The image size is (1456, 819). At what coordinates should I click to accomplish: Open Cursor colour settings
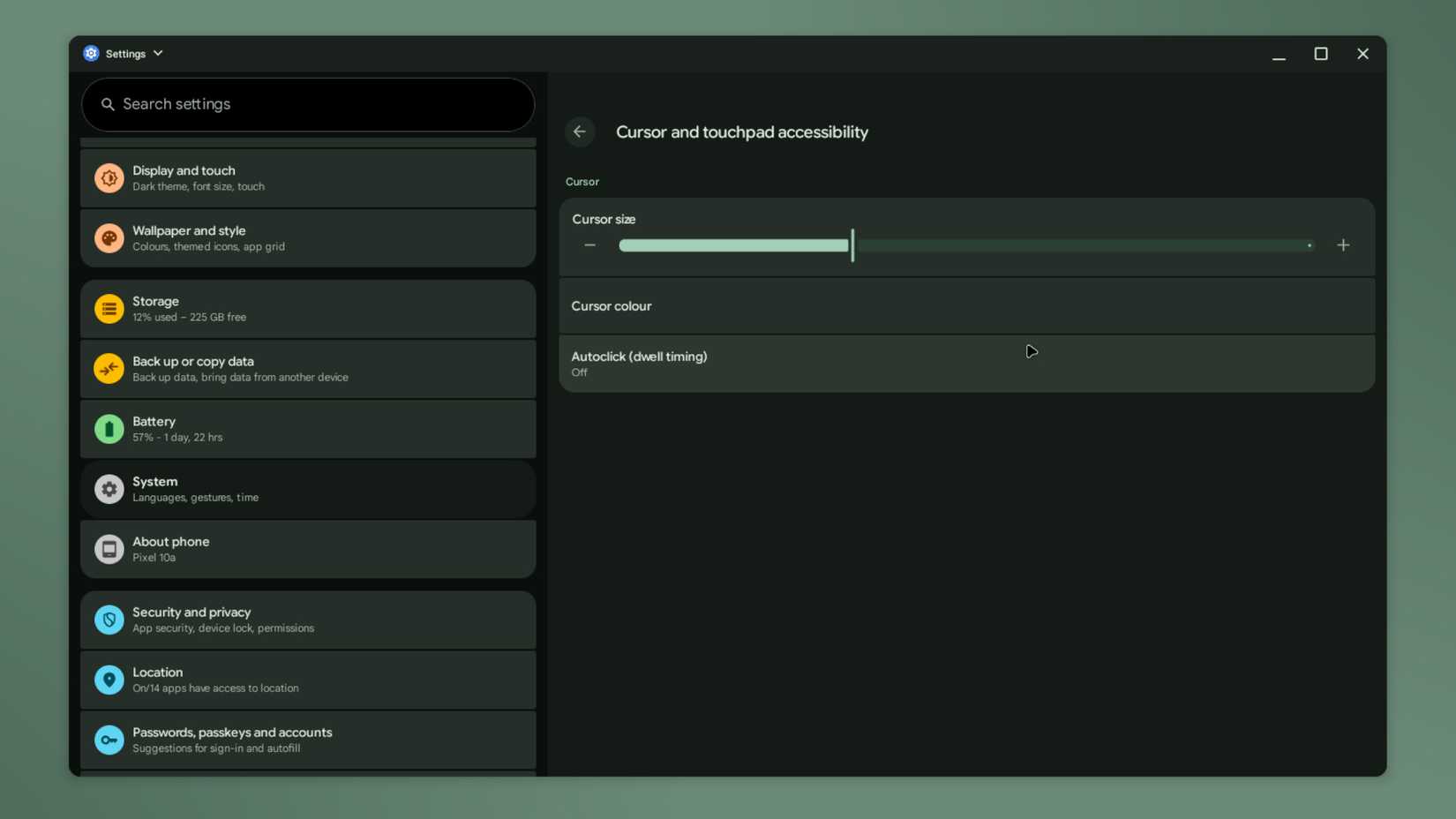point(966,305)
